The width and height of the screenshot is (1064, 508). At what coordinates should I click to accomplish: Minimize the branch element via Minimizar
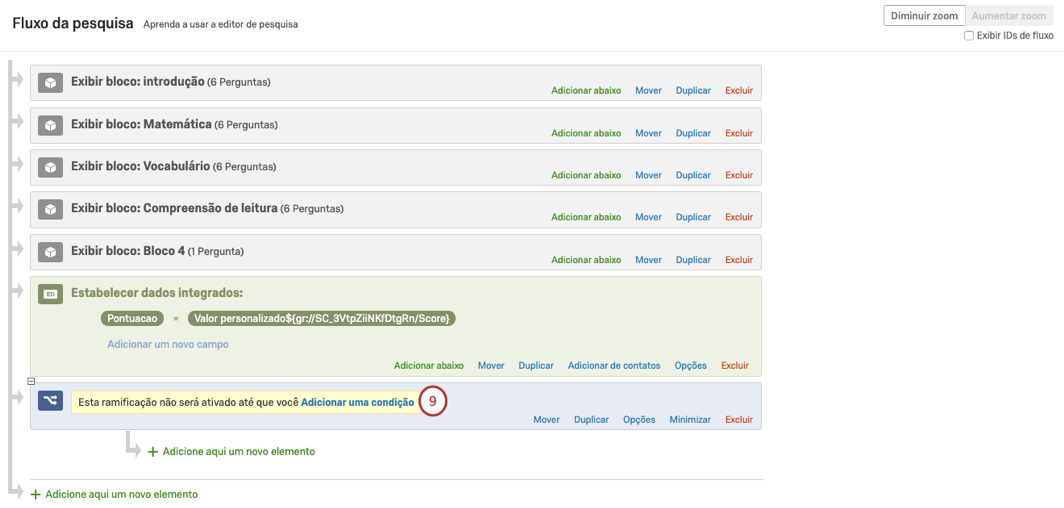690,420
